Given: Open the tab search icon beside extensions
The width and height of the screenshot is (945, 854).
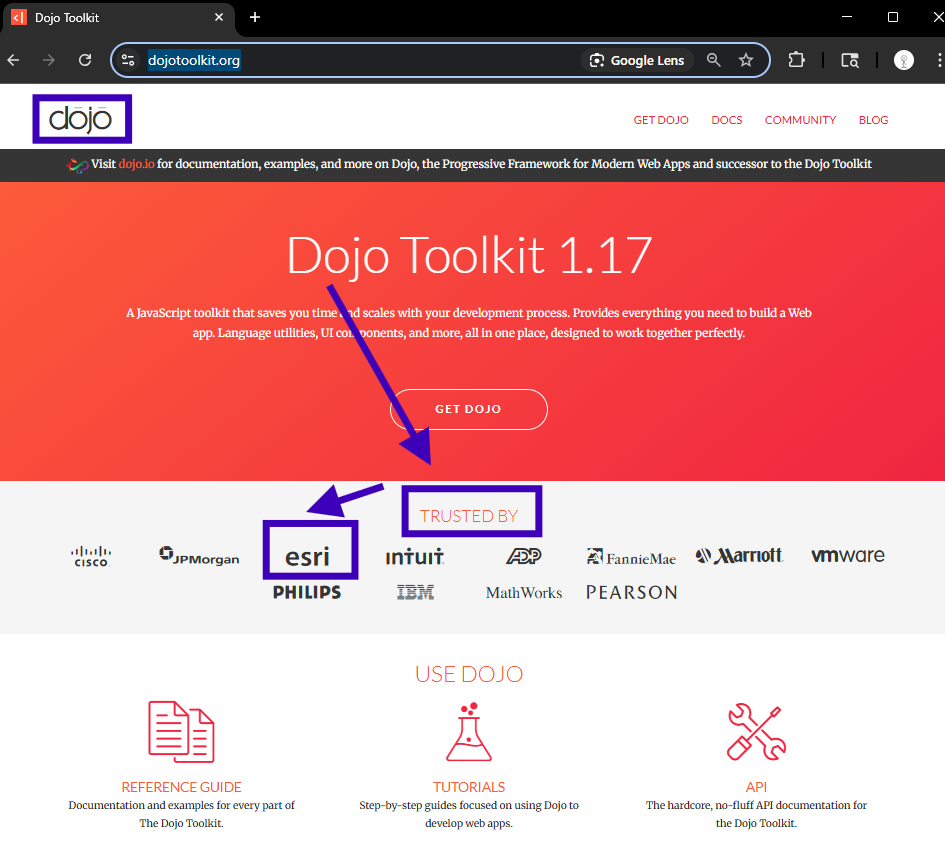Looking at the screenshot, I should pyautogui.click(x=850, y=60).
